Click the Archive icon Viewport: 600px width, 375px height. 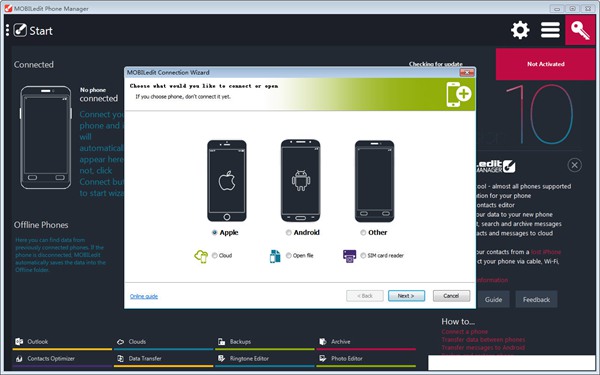point(323,341)
